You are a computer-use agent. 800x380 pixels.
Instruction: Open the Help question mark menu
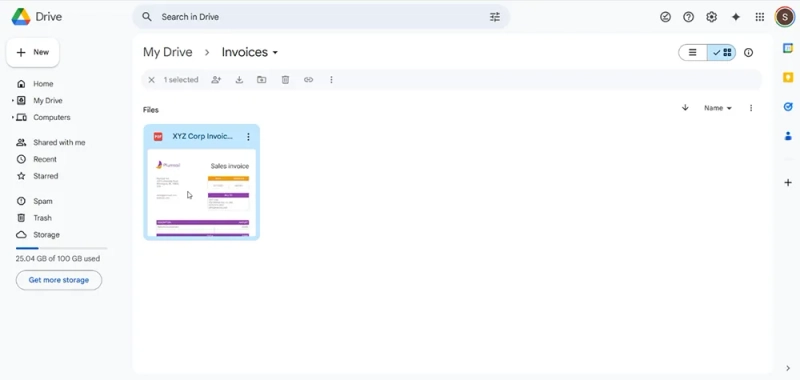[688, 17]
